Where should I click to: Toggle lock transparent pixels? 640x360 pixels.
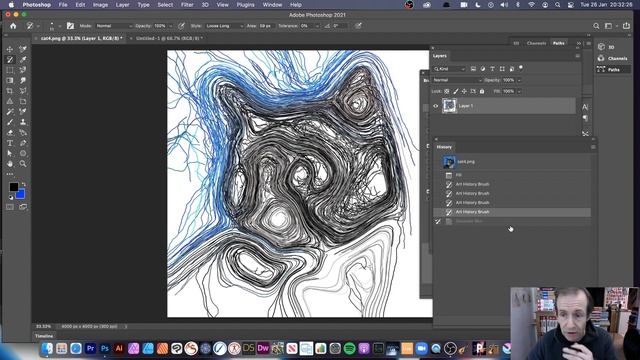[447, 91]
